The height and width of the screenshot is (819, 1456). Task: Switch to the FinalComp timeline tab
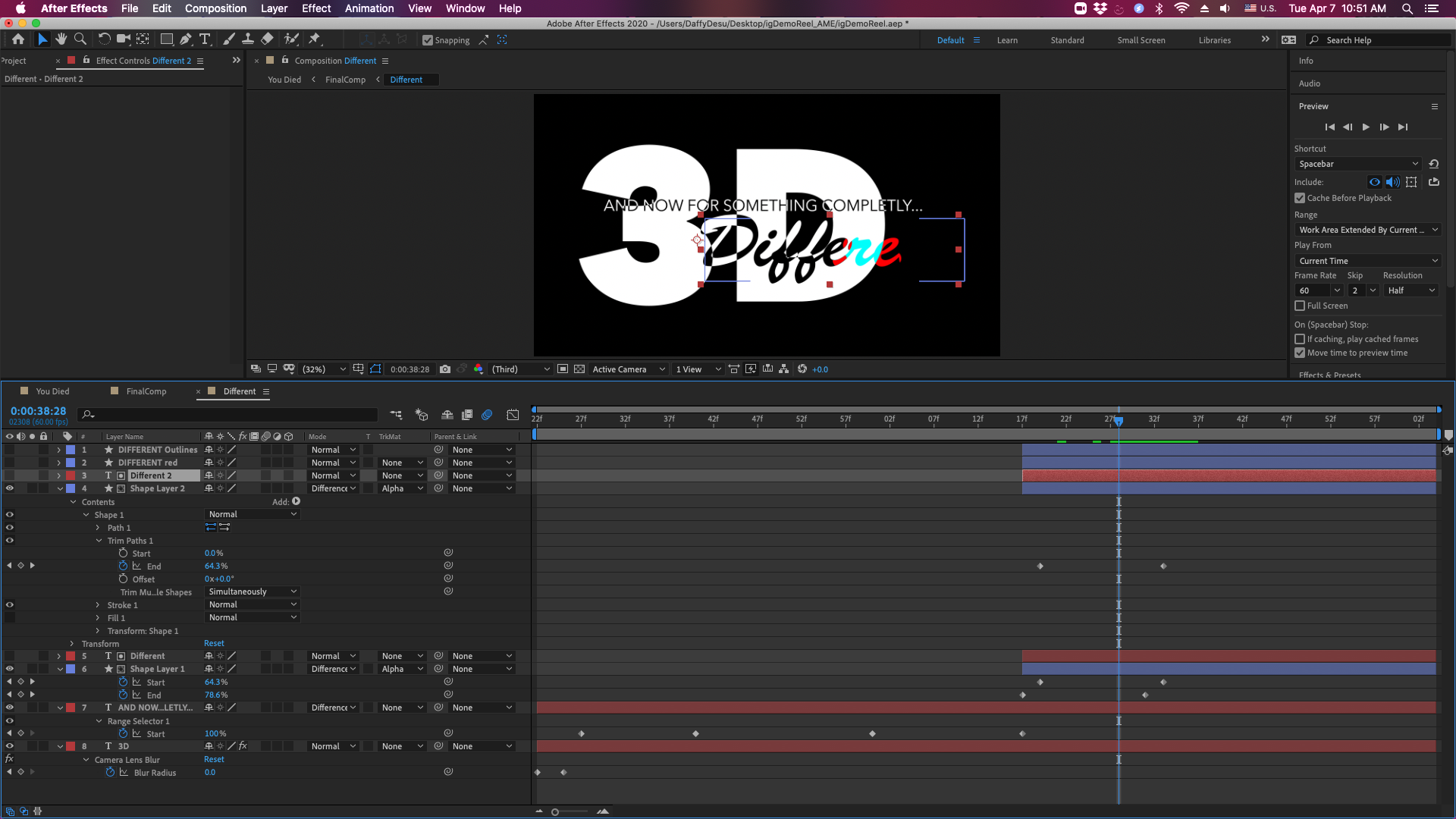pyautogui.click(x=146, y=391)
